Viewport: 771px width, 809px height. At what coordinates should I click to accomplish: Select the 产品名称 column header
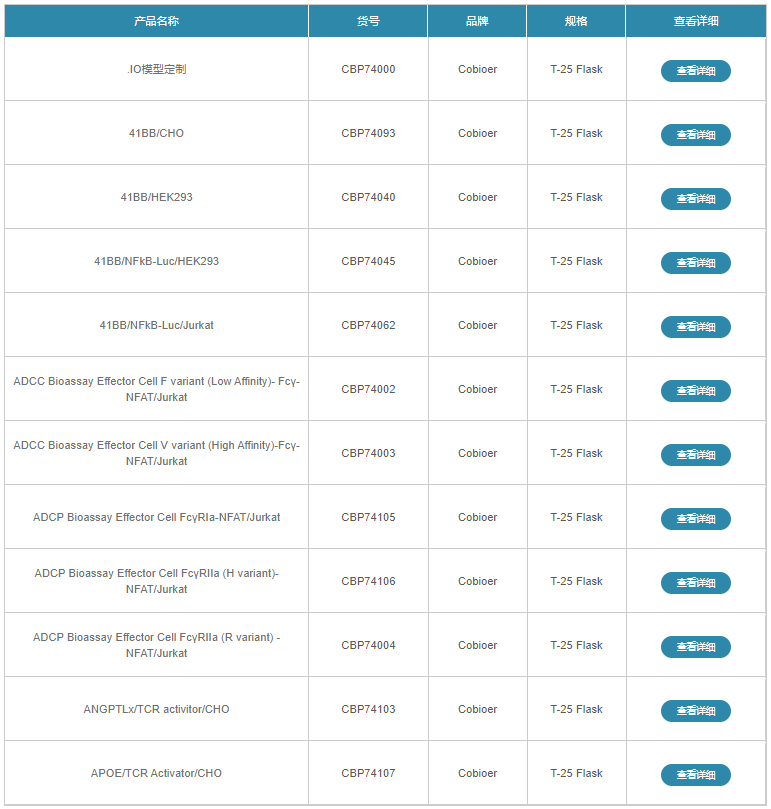[x=156, y=21]
